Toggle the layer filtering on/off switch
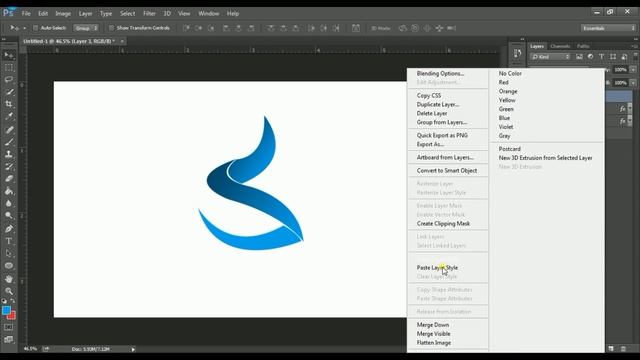640x360 pixels. (635, 56)
